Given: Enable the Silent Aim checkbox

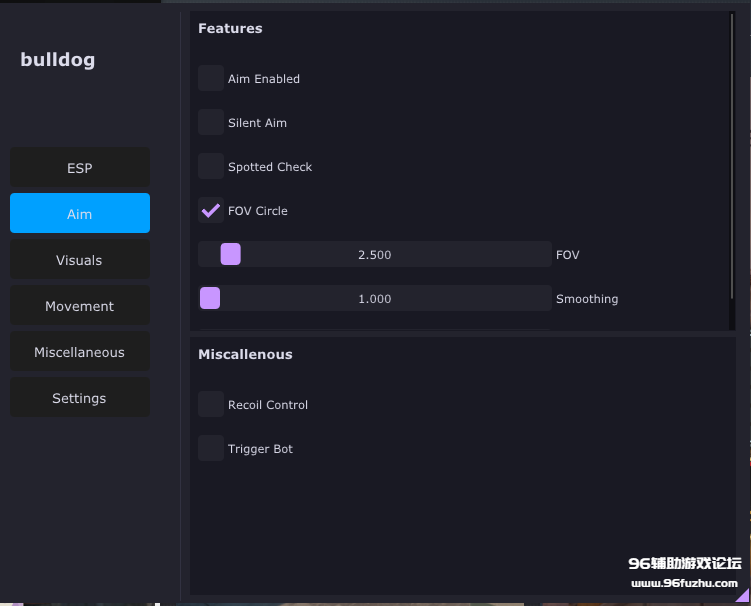Looking at the screenshot, I should coord(211,123).
